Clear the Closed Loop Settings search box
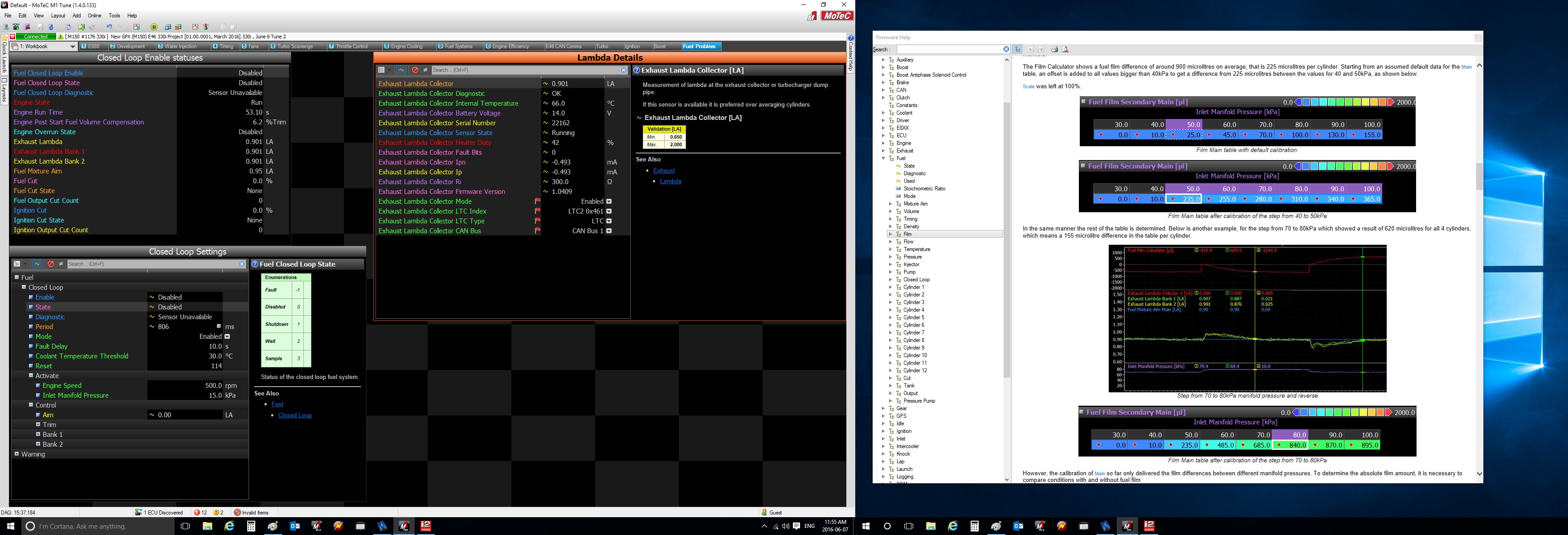The height and width of the screenshot is (535, 1568). [x=241, y=264]
